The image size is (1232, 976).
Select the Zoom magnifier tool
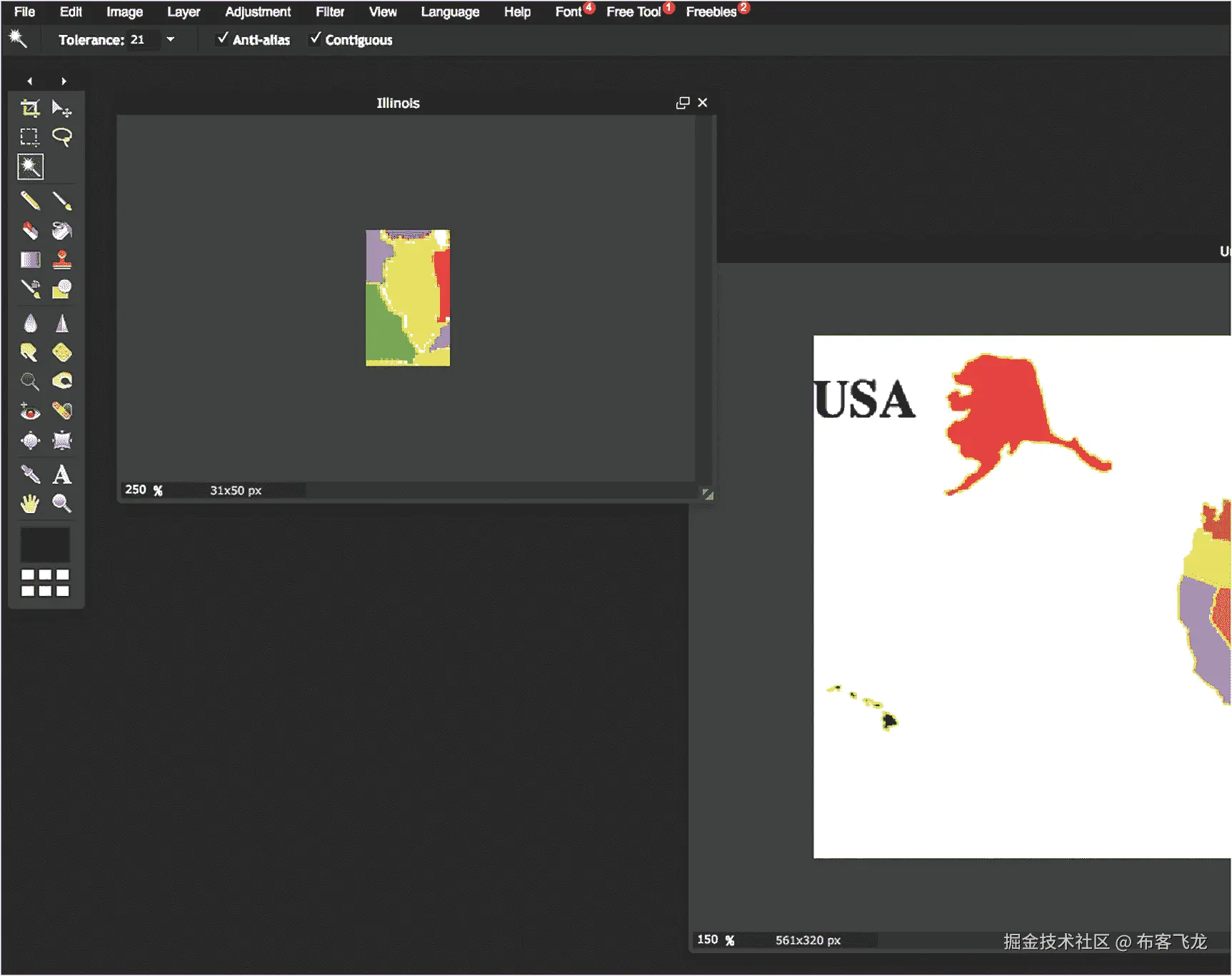click(x=62, y=504)
